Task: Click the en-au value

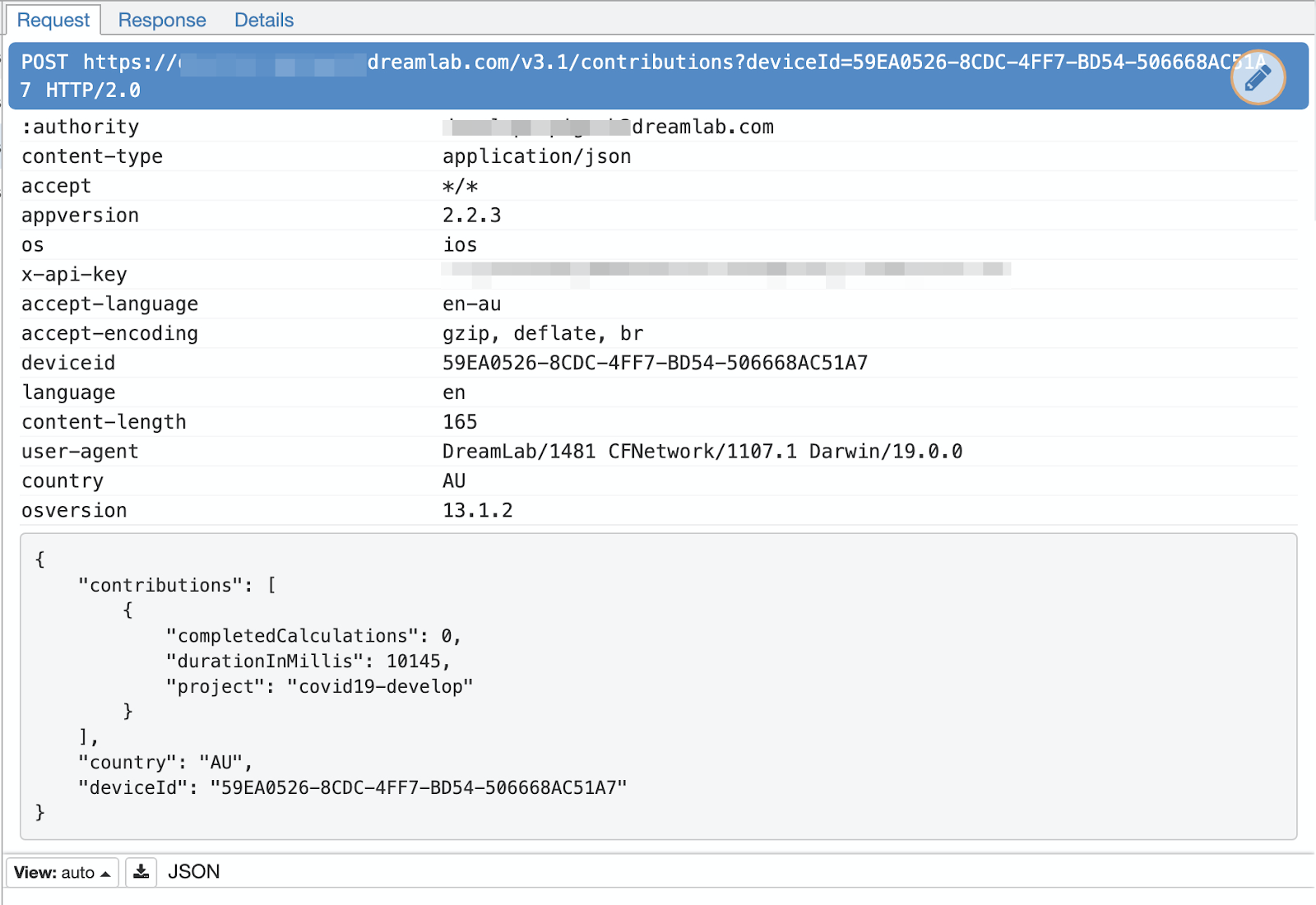Action: coord(472,304)
